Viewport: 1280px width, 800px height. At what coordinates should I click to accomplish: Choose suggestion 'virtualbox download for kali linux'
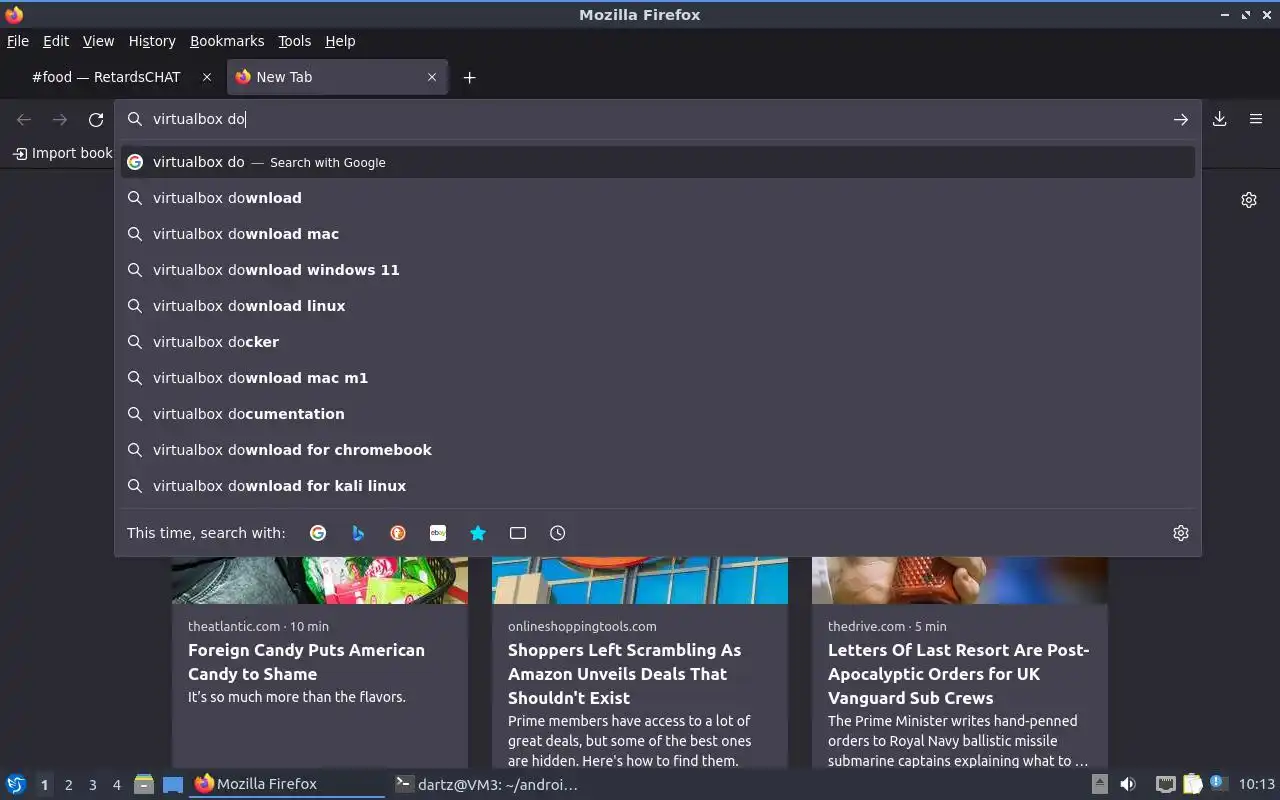tap(658, 486)
